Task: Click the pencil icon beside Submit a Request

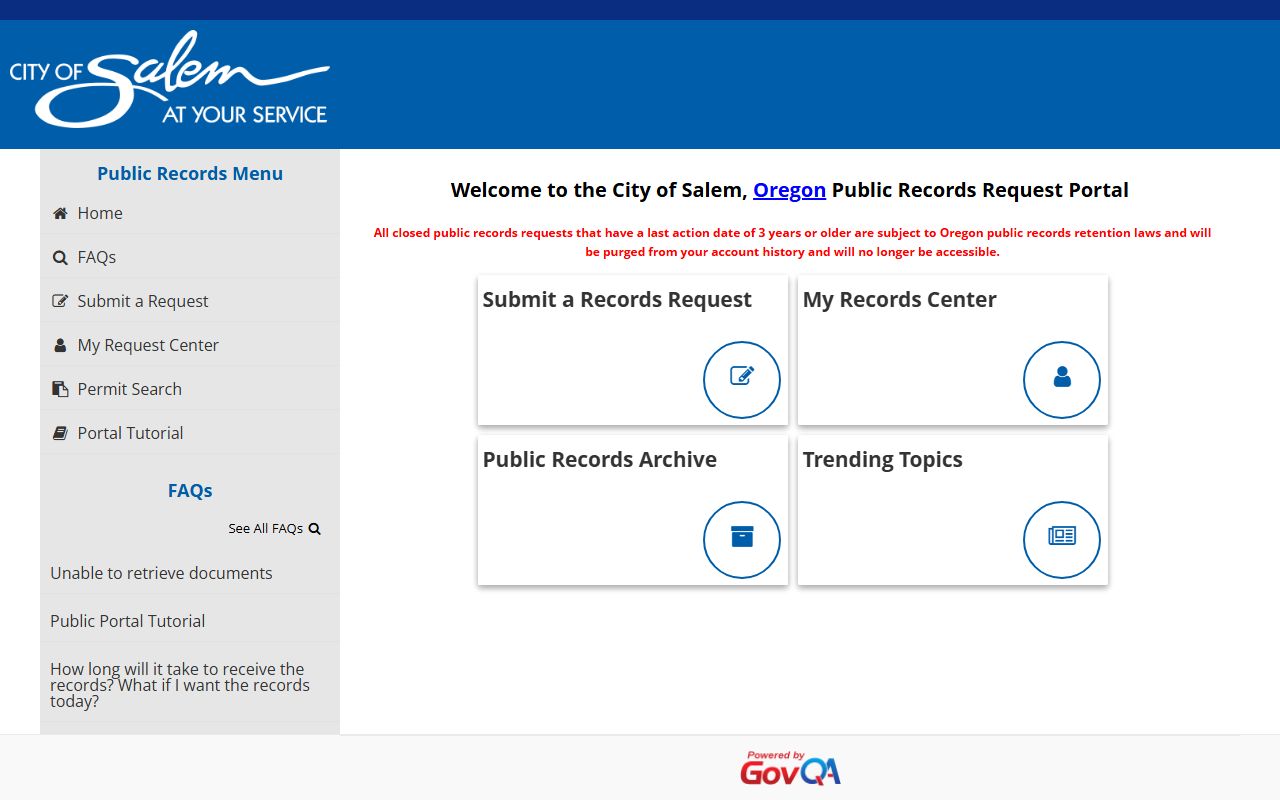Action: (x=60, y=301)
